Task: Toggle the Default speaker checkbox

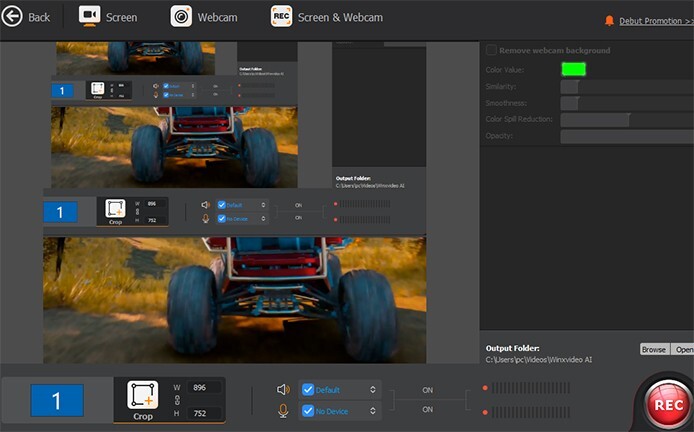Action: point(308,390)
